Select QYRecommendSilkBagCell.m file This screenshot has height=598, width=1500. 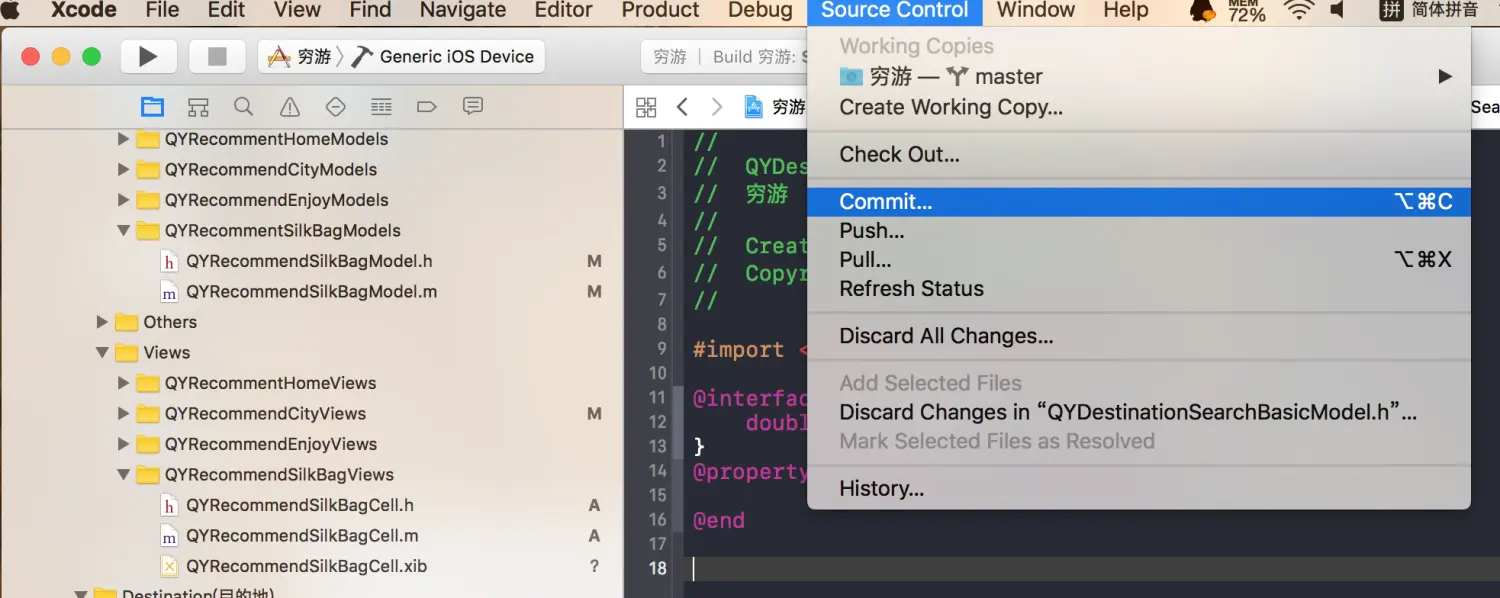click(302, 536)
